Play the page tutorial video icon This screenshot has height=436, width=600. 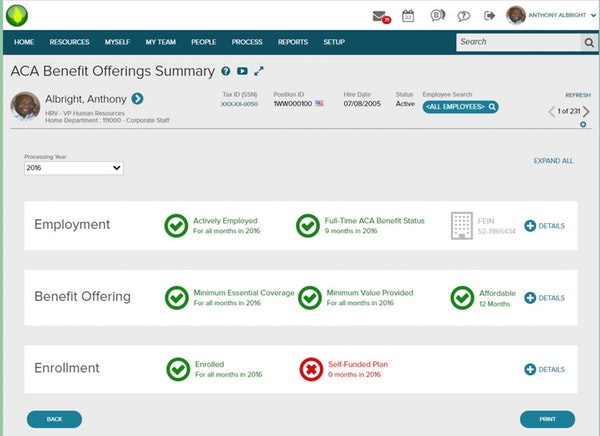coord(242,71)
